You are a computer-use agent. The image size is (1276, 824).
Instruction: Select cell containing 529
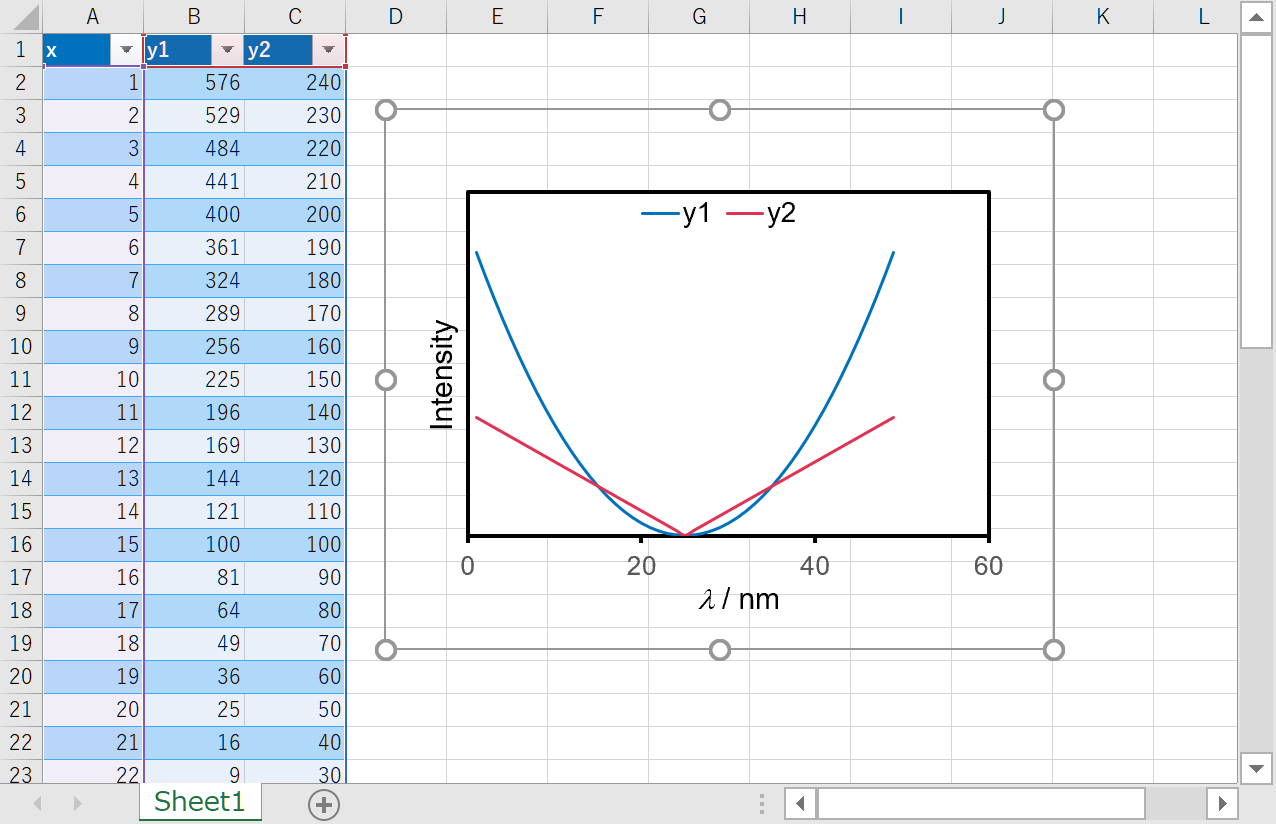pyautogui.click(x=194, y=116)
